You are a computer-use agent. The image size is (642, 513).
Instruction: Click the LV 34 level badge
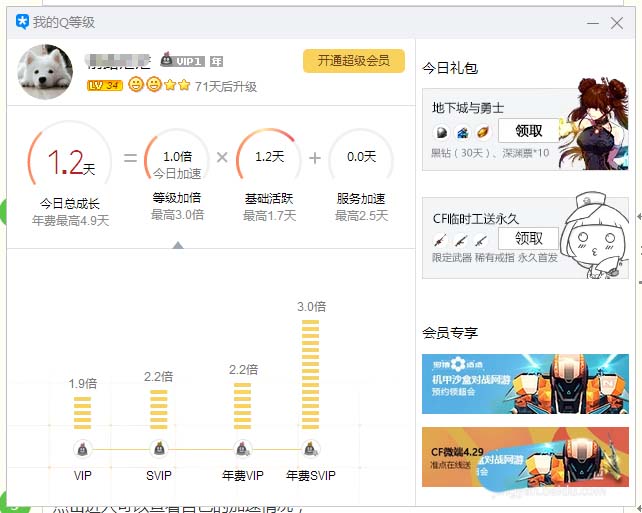coord(105,85)
